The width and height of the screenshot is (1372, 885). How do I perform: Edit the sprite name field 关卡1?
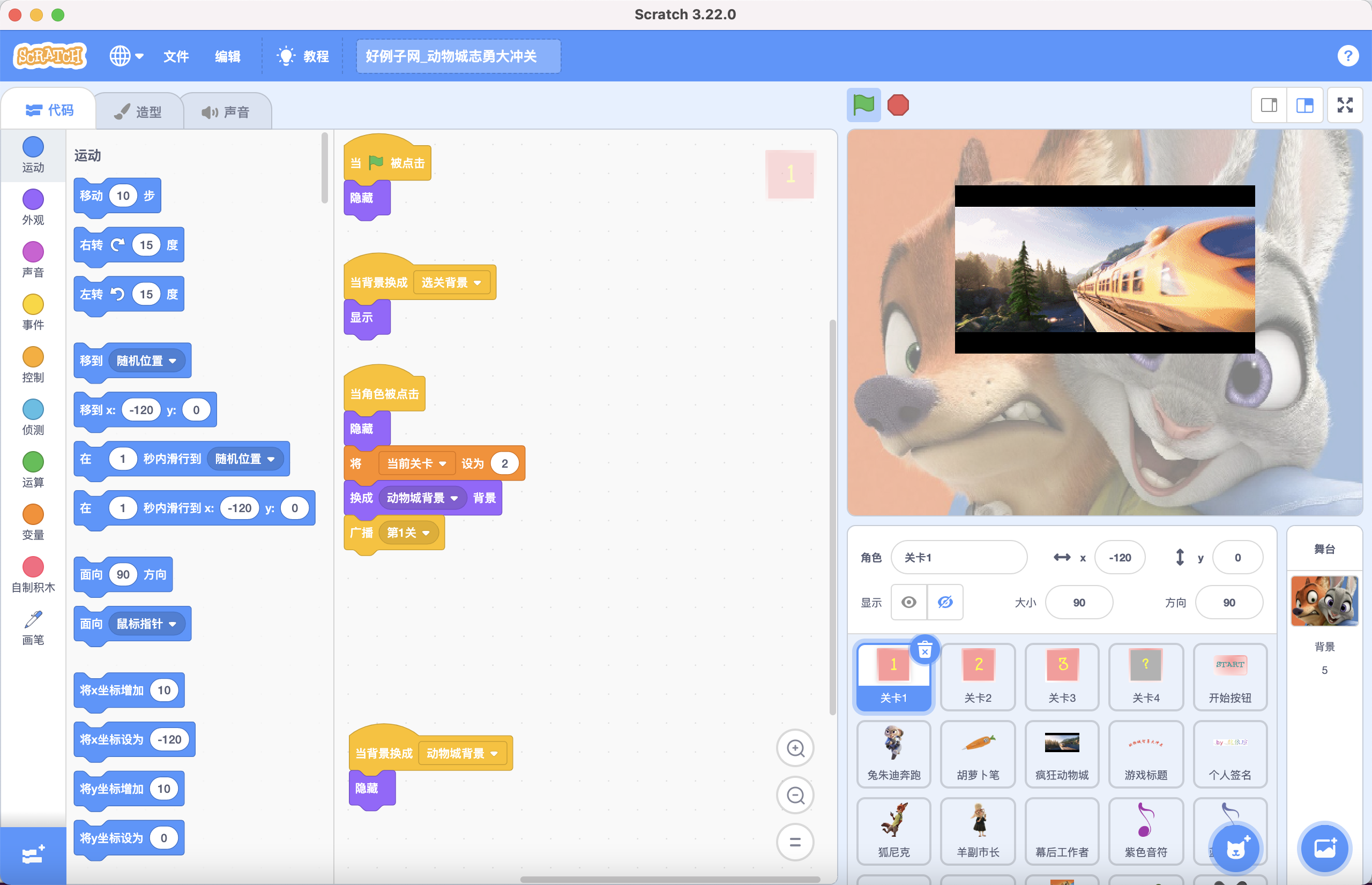[958, 557]
